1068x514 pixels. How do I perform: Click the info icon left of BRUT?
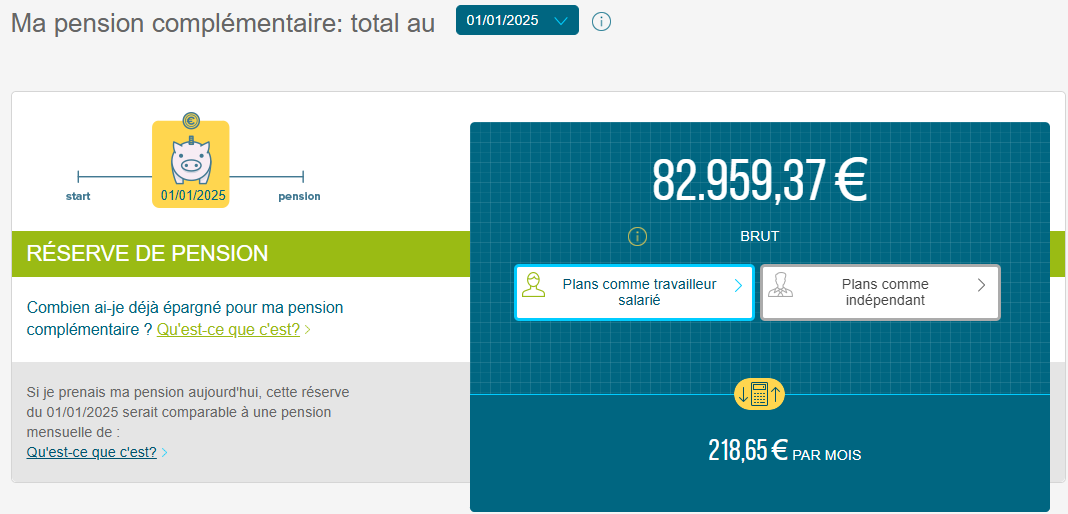point(637,237)
